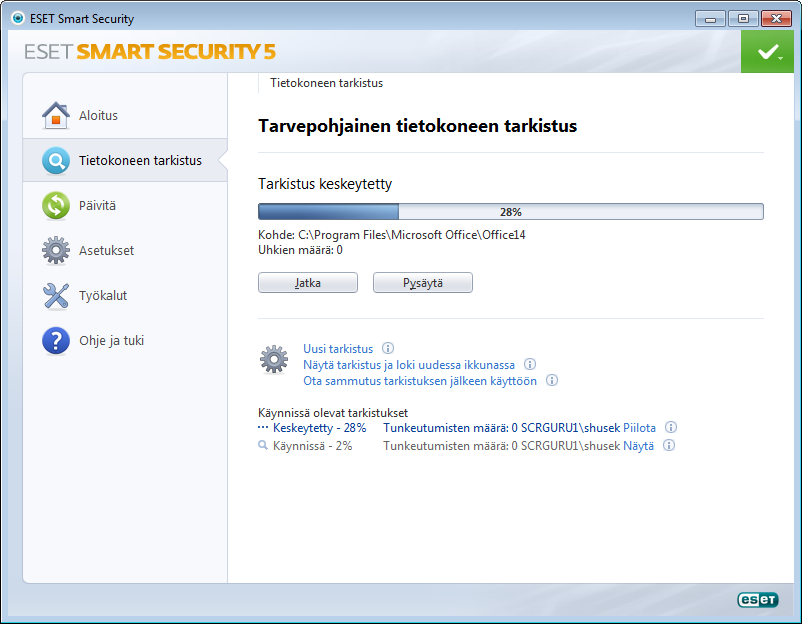Click the small magnifier icon beside Käynnissä - 2%
Screen dimensions: 802x624
(263, 445)
